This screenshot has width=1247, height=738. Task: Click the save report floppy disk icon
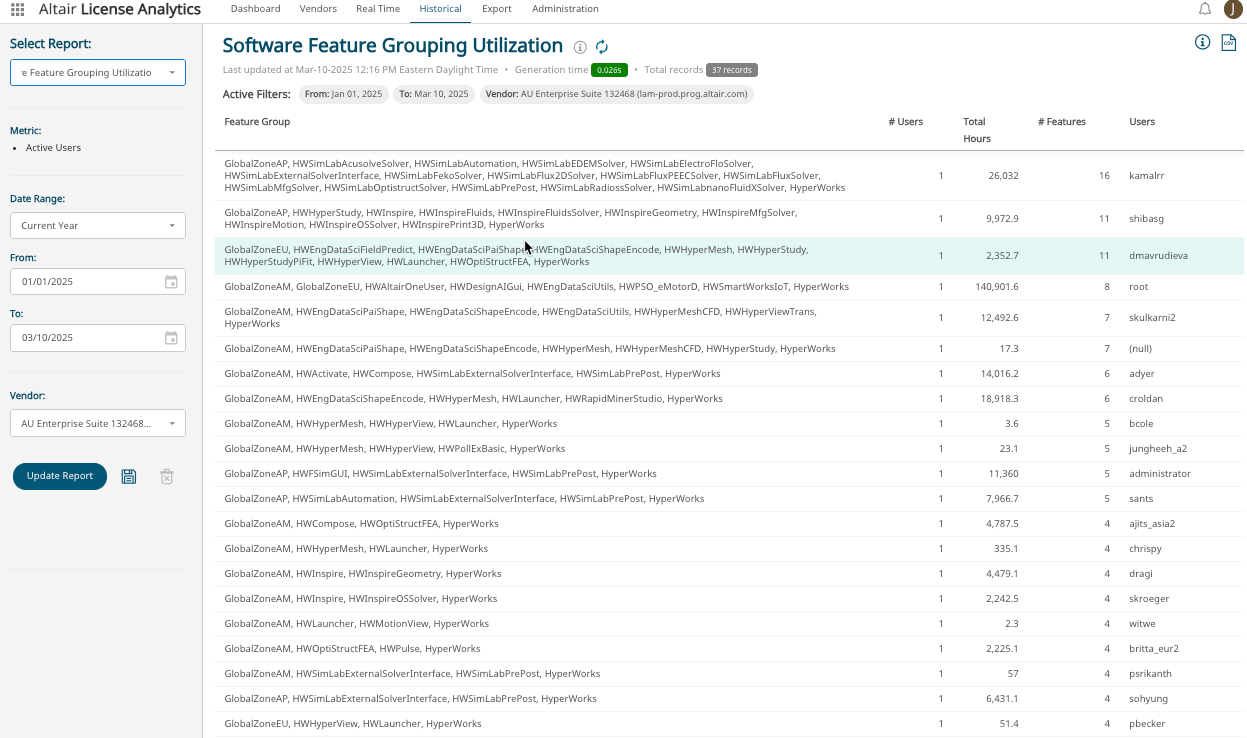tap(129, 477)
